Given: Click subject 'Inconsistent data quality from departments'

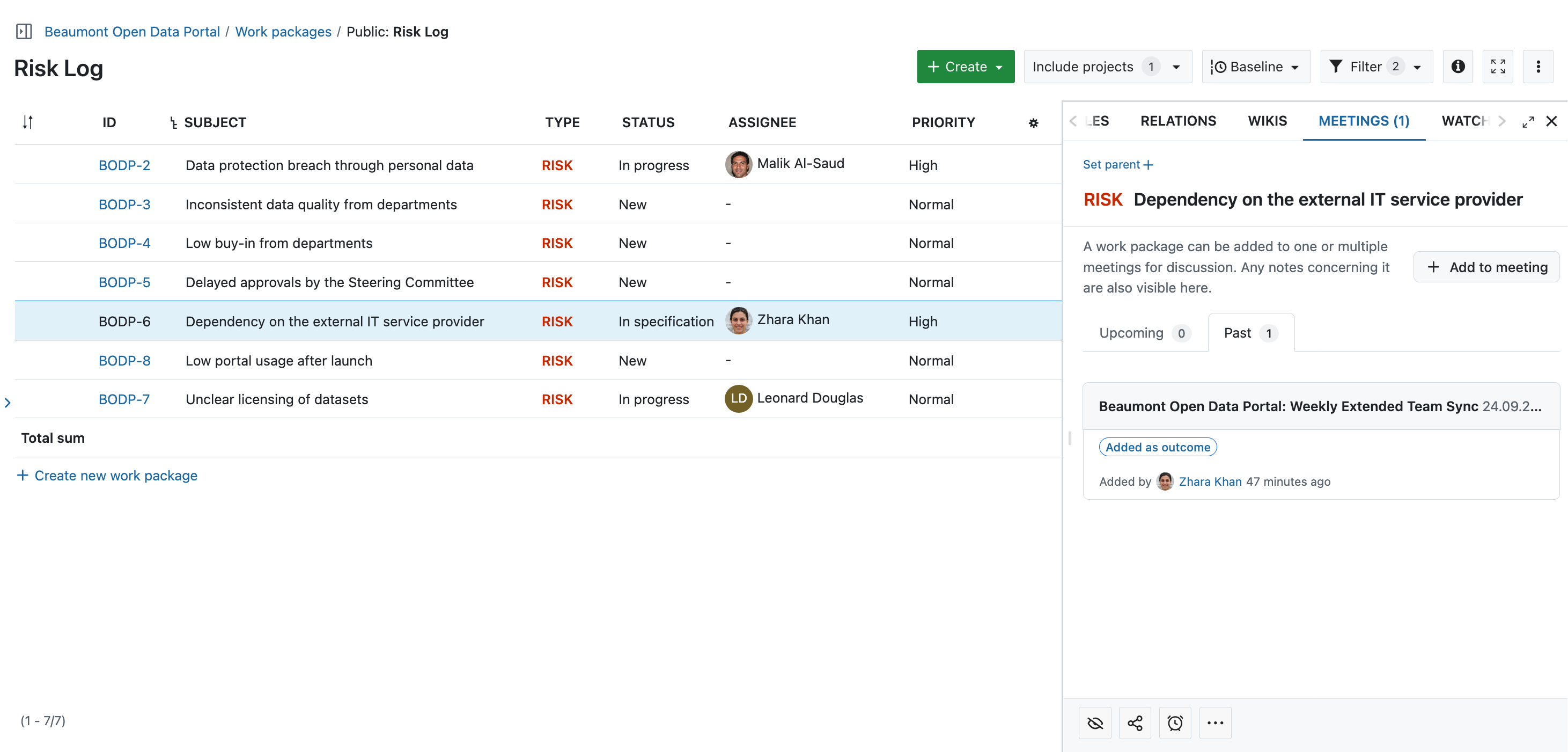Looking at the screenshot, I should [321, 204].
